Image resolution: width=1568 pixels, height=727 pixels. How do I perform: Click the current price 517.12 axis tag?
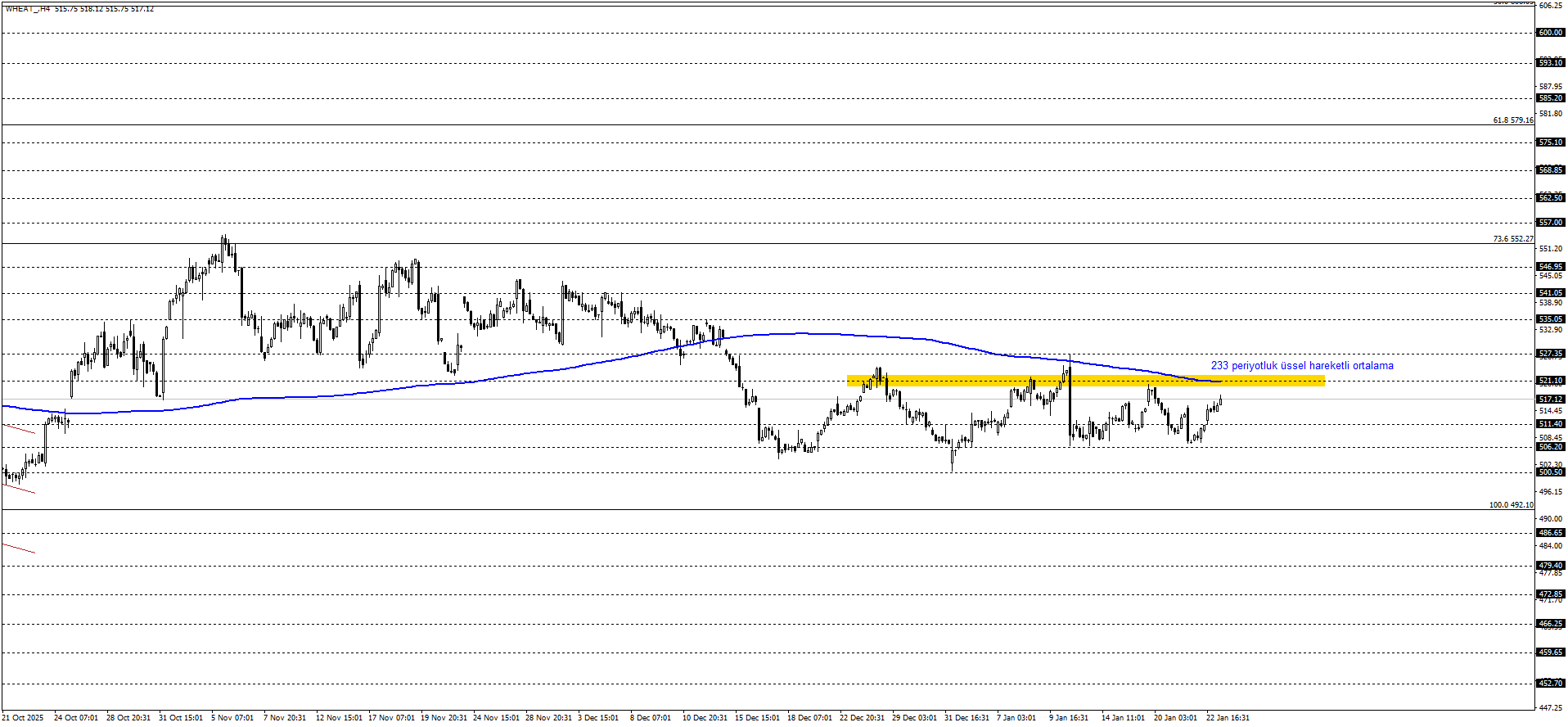pos(1550,400)
